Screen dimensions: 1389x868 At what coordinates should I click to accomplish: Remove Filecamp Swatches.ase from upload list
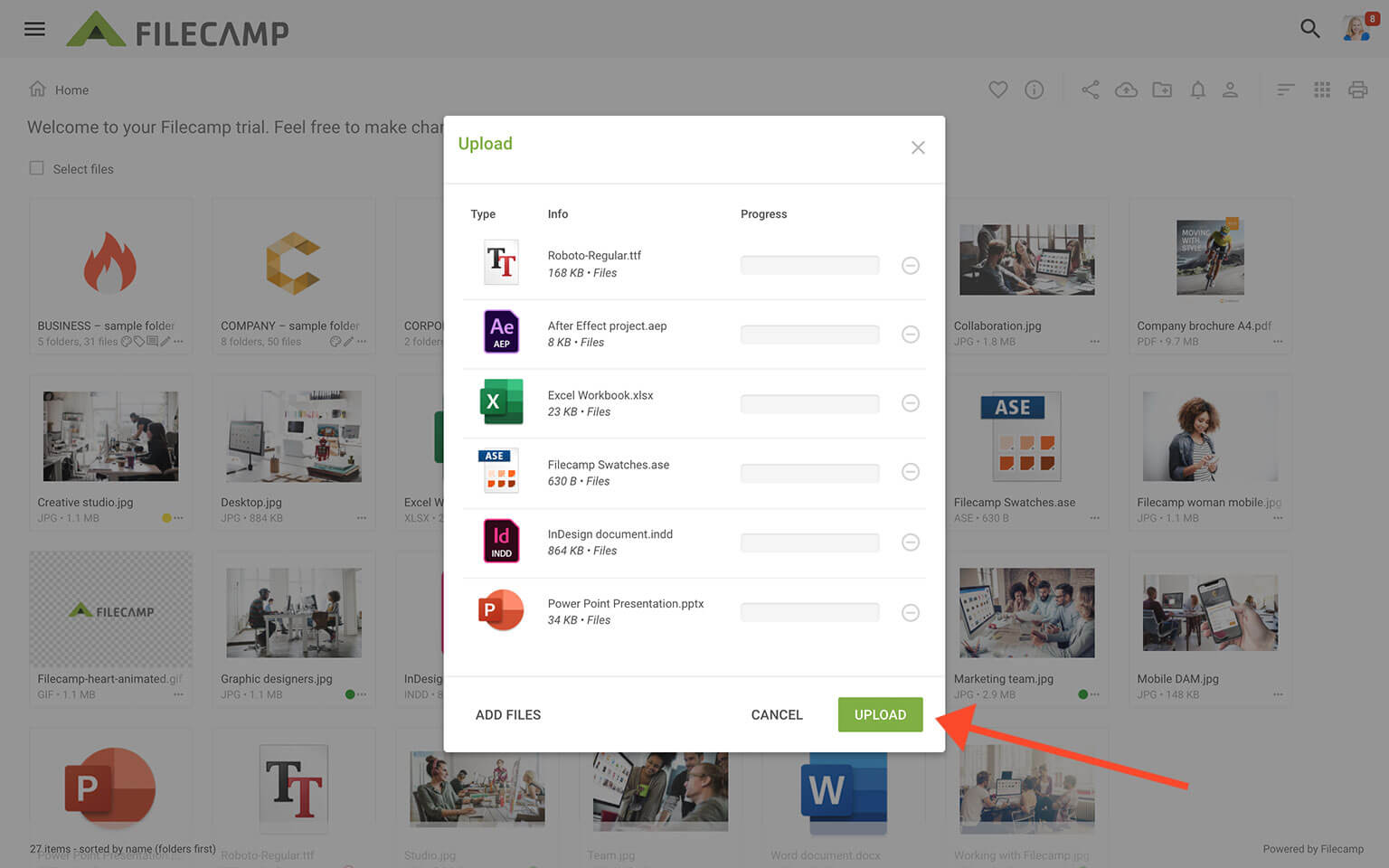(x=911, y=472)
